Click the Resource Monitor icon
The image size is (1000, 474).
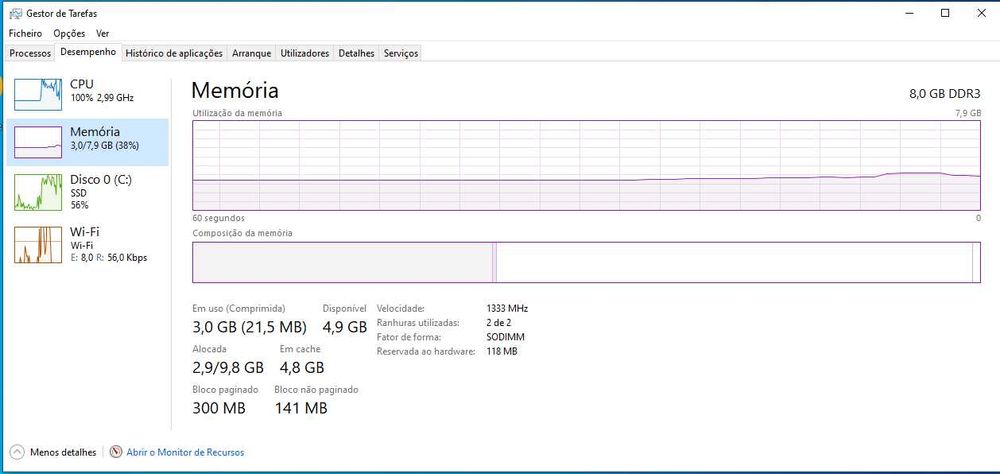(116, 452)
